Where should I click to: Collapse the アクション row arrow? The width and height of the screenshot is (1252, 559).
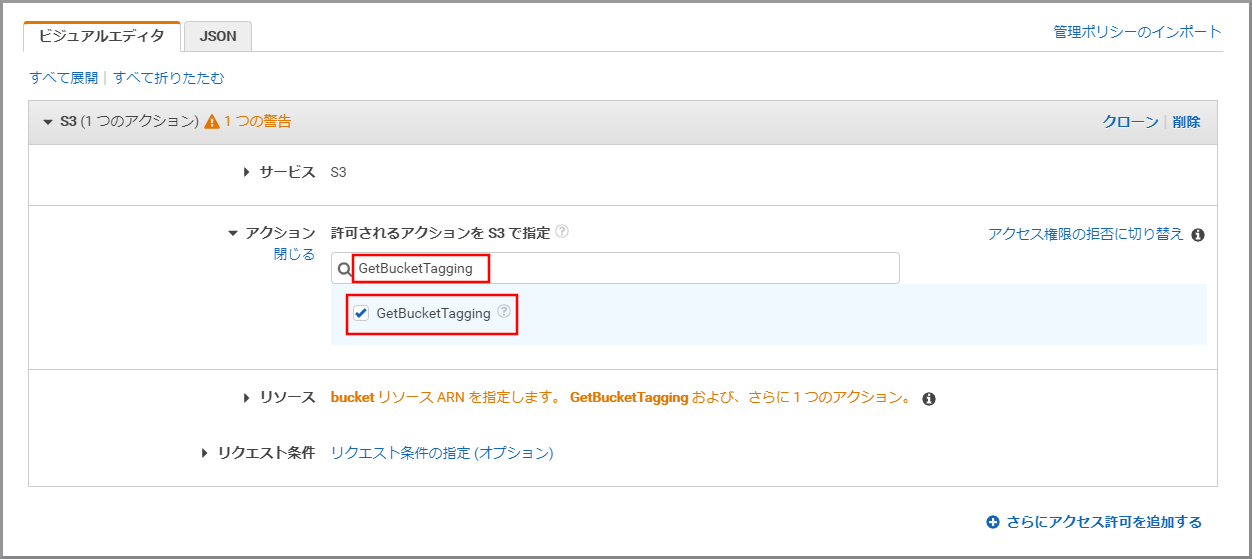[x=233, y=233]
